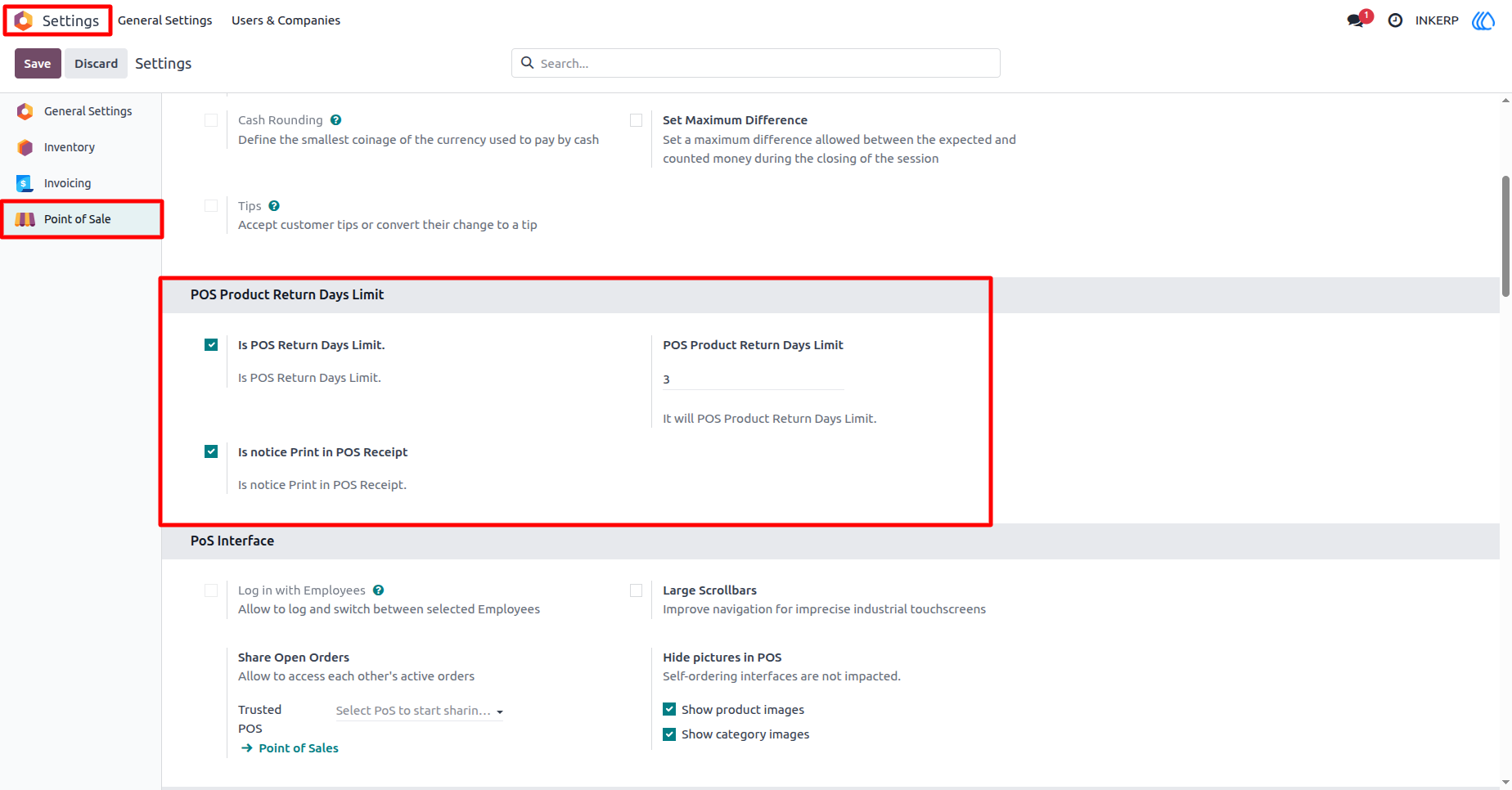Enable Log in with Employees checkbox

tap(211, 590)
